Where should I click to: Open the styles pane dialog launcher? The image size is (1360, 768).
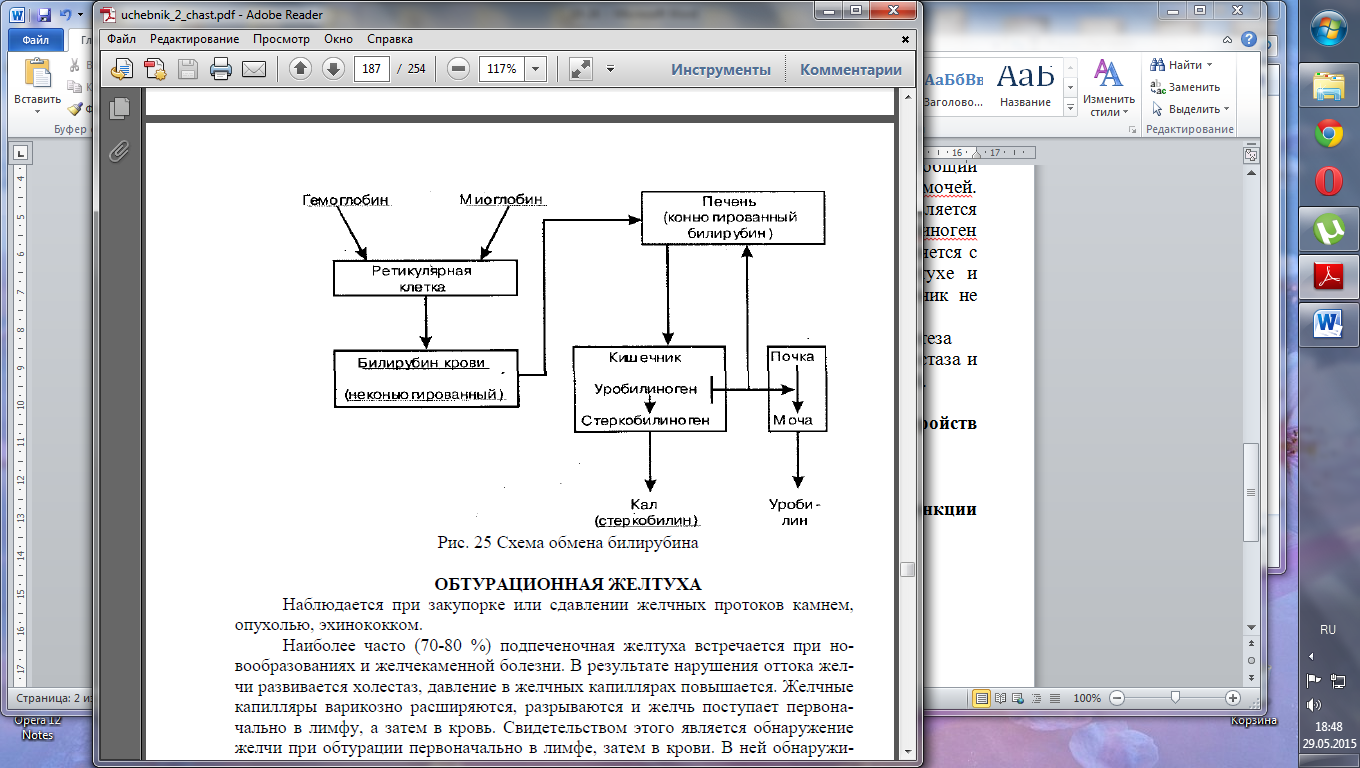click(x=1133, y=131)
